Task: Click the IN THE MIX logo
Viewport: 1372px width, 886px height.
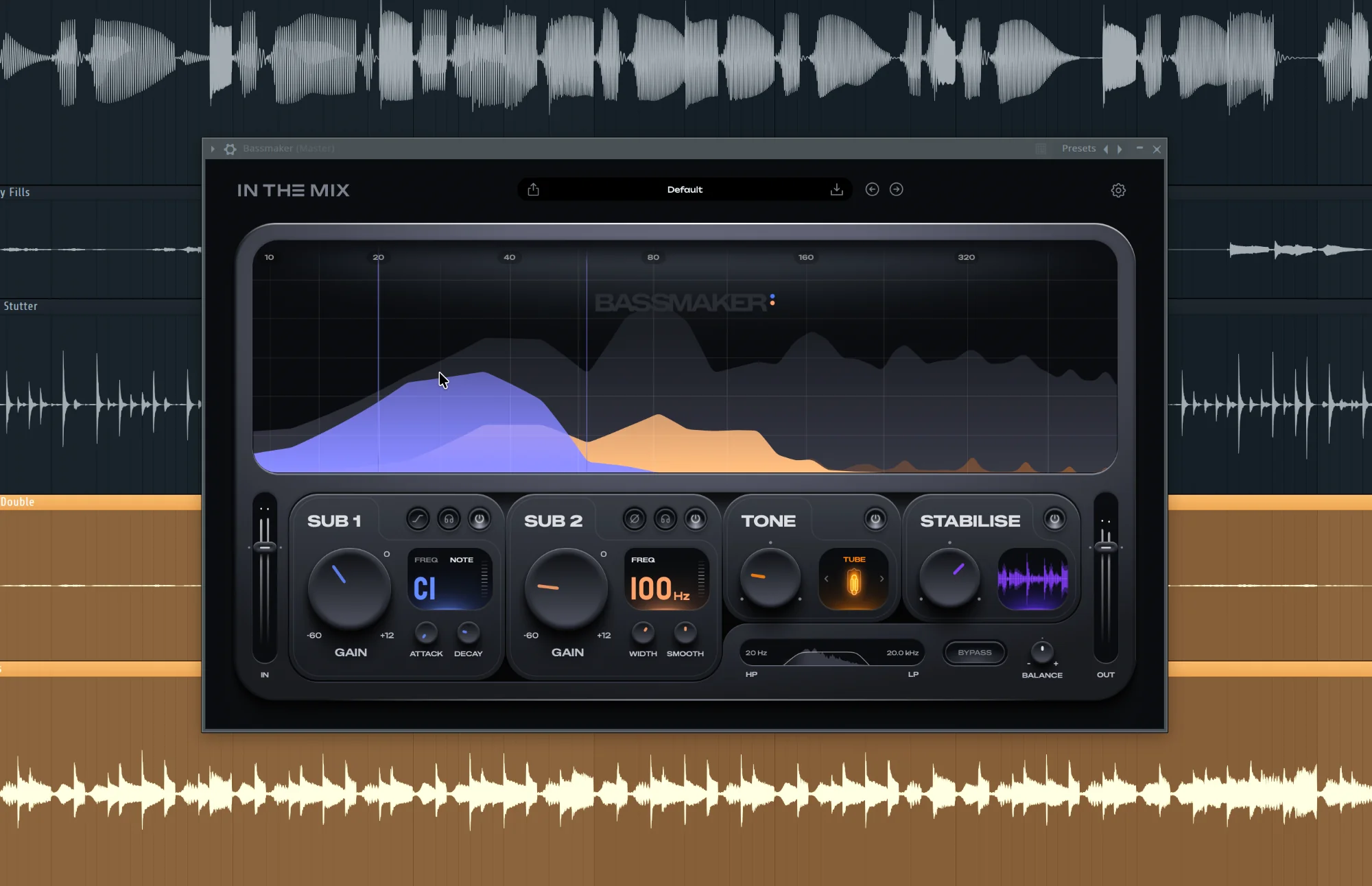Action: [x=293, y=190]
